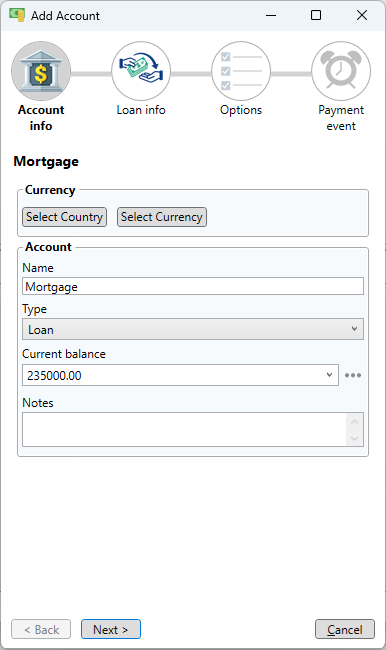Click the Add Account app icon in title bar

pyautogui.click(x=17, y=15)
